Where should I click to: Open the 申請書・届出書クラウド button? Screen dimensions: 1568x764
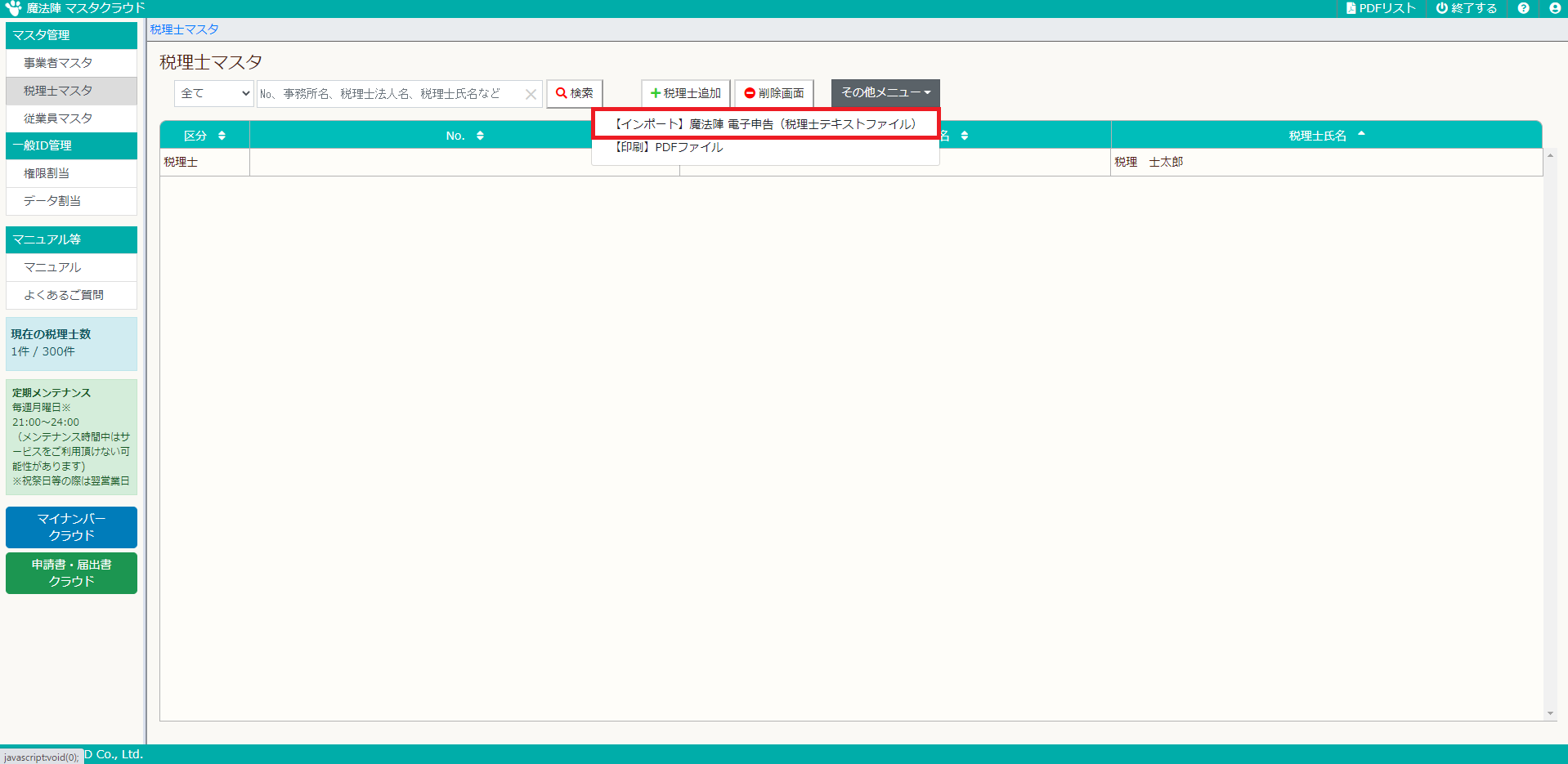[71, 573]
